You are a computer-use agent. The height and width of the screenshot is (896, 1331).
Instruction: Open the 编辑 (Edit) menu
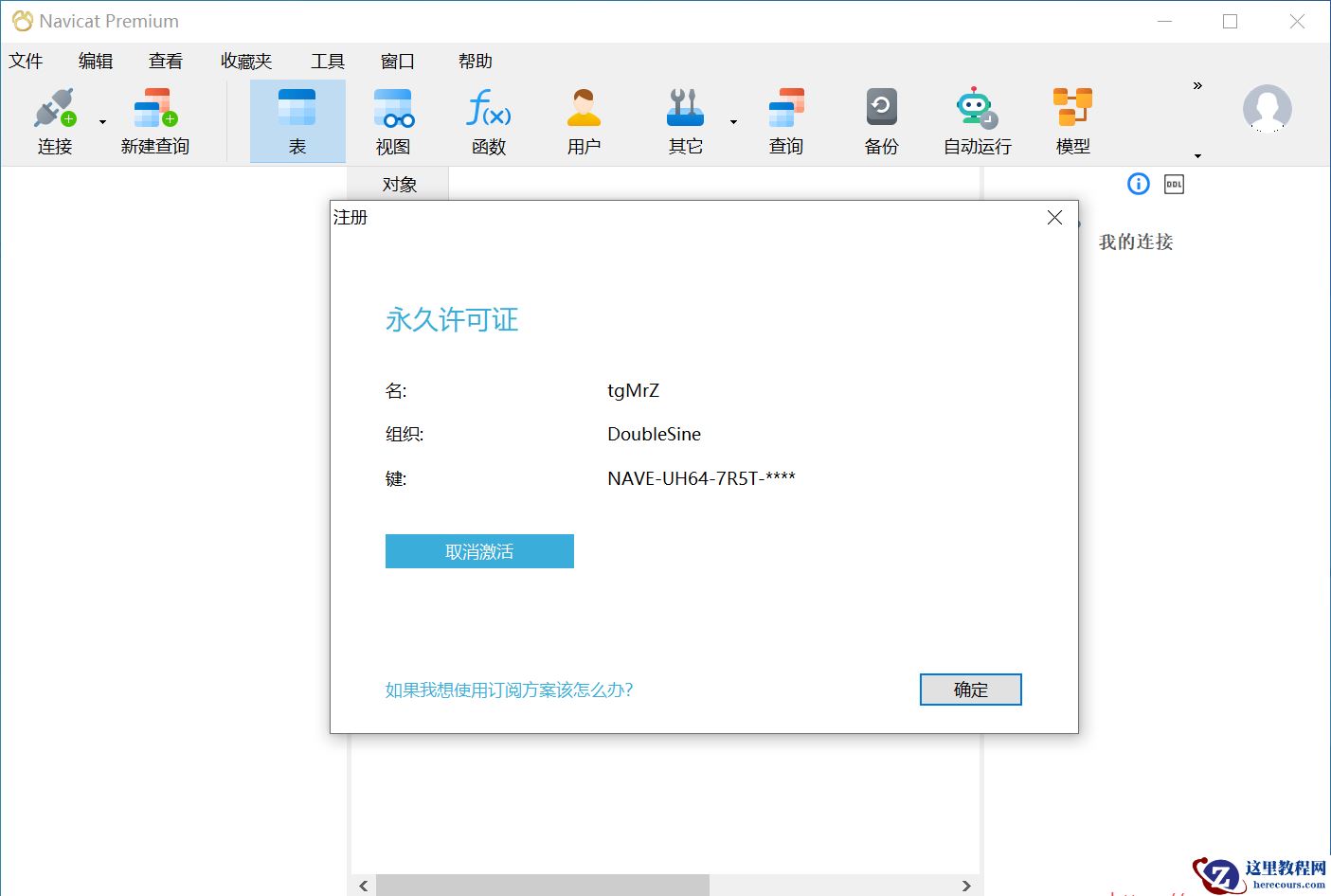(x=96, y=62)
